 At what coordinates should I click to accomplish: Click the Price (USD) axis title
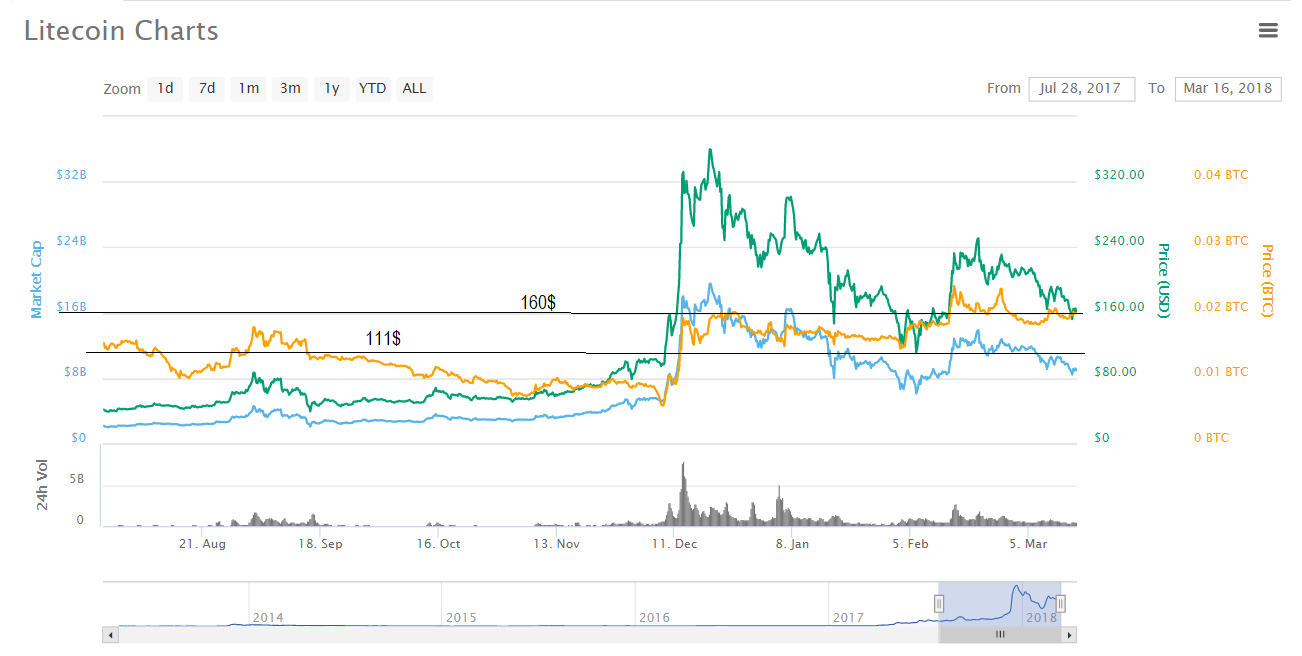[x=1163, y=281]
